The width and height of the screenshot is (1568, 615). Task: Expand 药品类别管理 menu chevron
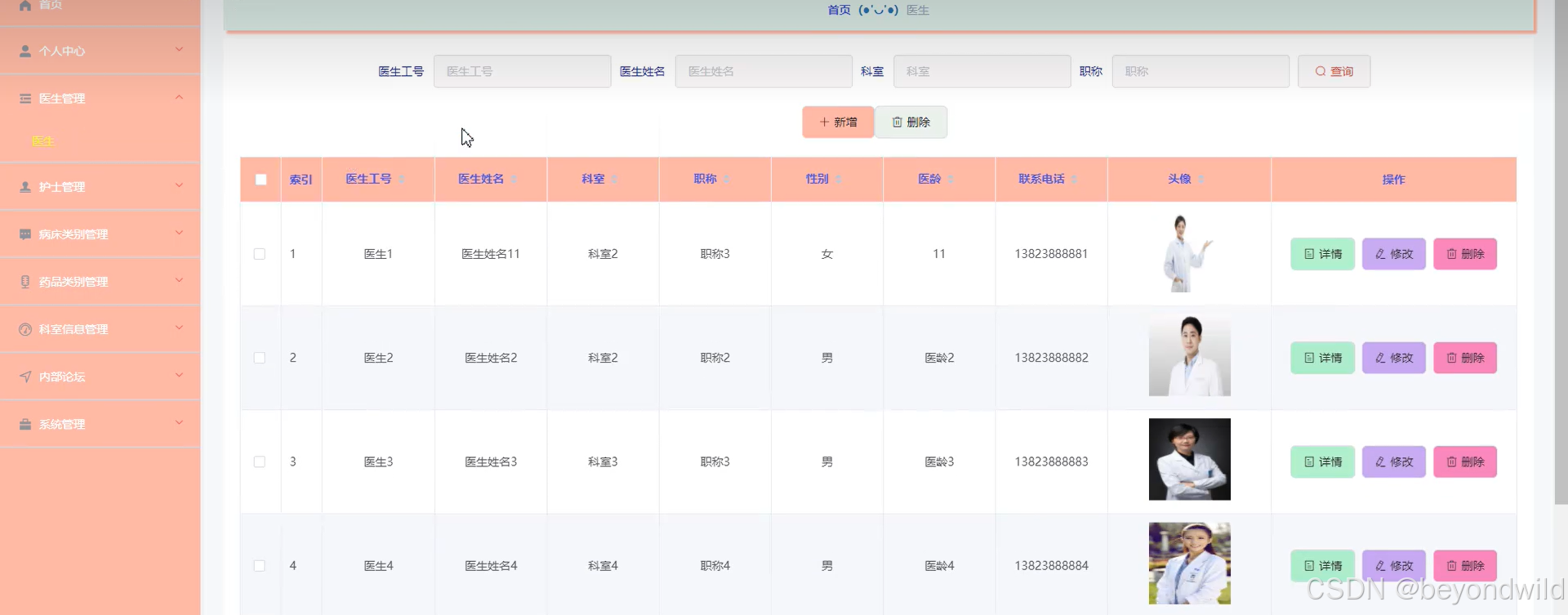(179, 280)
